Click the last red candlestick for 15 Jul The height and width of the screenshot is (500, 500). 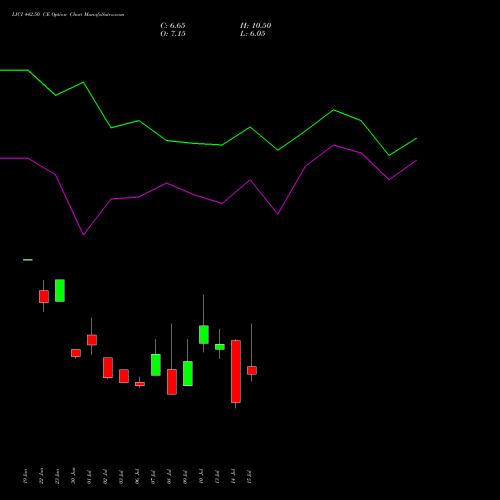point(252,370)
